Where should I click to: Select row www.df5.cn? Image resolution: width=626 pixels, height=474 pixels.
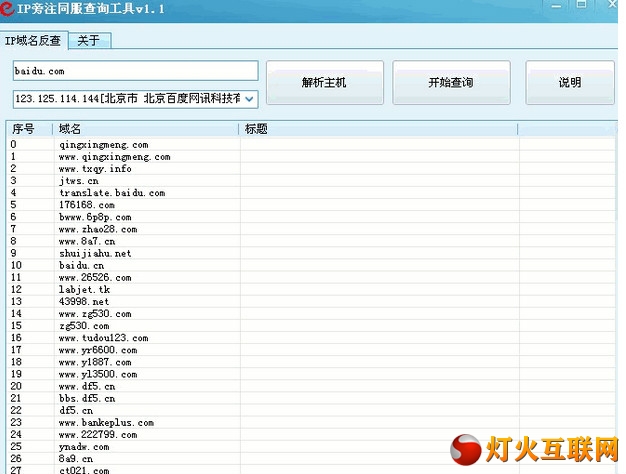pyautogui.click(x=311, y=386)
